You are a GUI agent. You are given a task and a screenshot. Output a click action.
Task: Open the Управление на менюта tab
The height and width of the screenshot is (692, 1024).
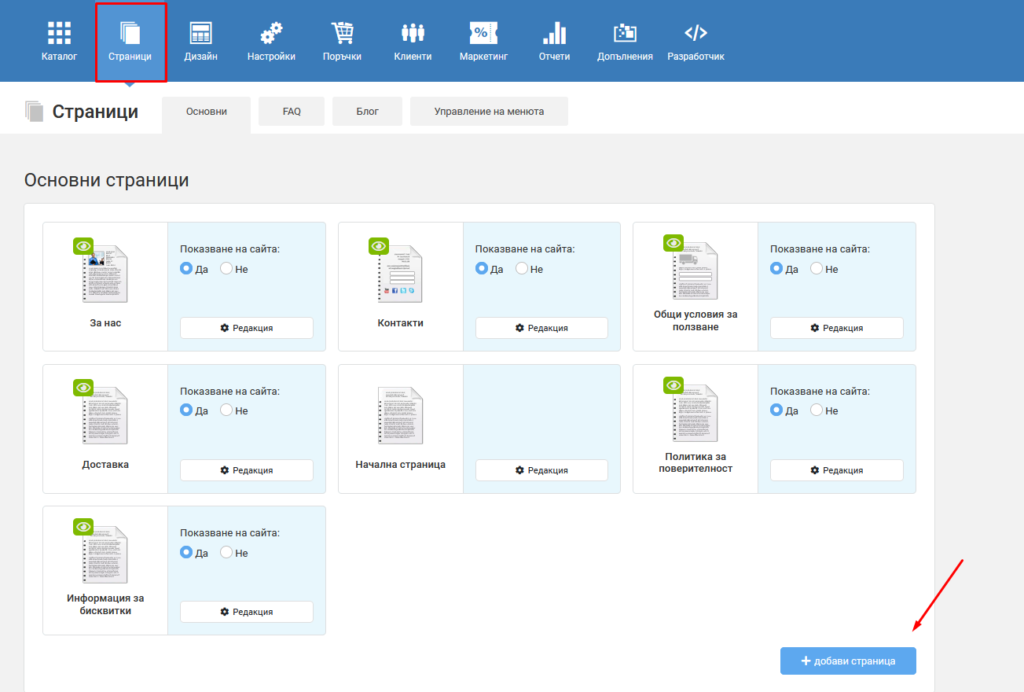tap(489, 112)
